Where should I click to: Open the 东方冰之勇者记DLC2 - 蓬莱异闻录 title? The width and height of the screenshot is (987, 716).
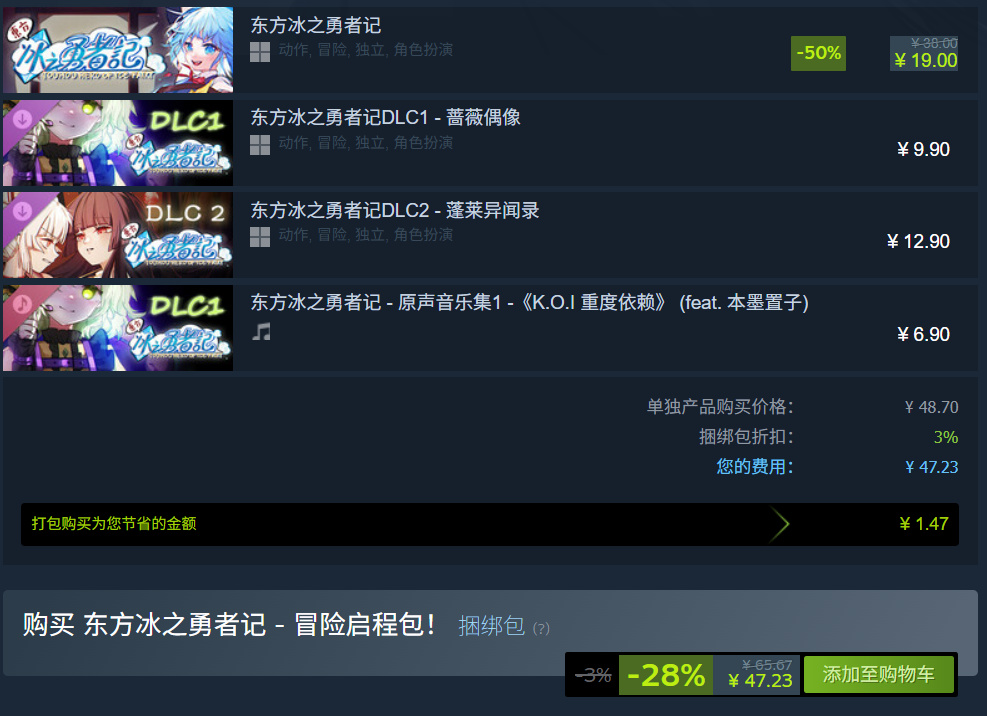(395, 210)
